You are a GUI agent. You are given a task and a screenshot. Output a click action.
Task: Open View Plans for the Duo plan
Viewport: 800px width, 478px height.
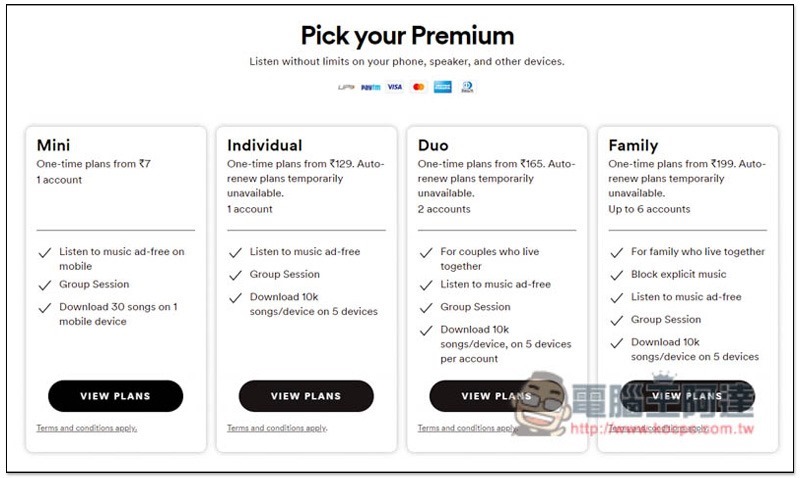(x=496, y=396)
